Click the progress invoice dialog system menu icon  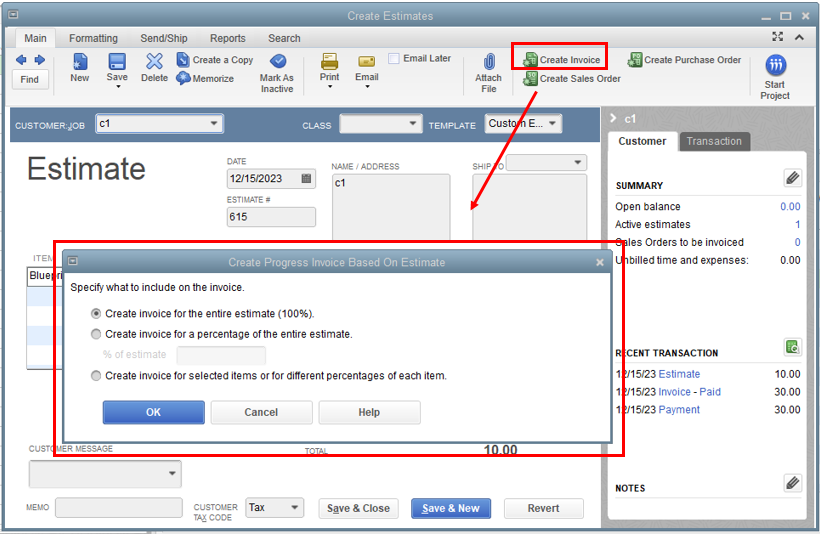(73, 261)
